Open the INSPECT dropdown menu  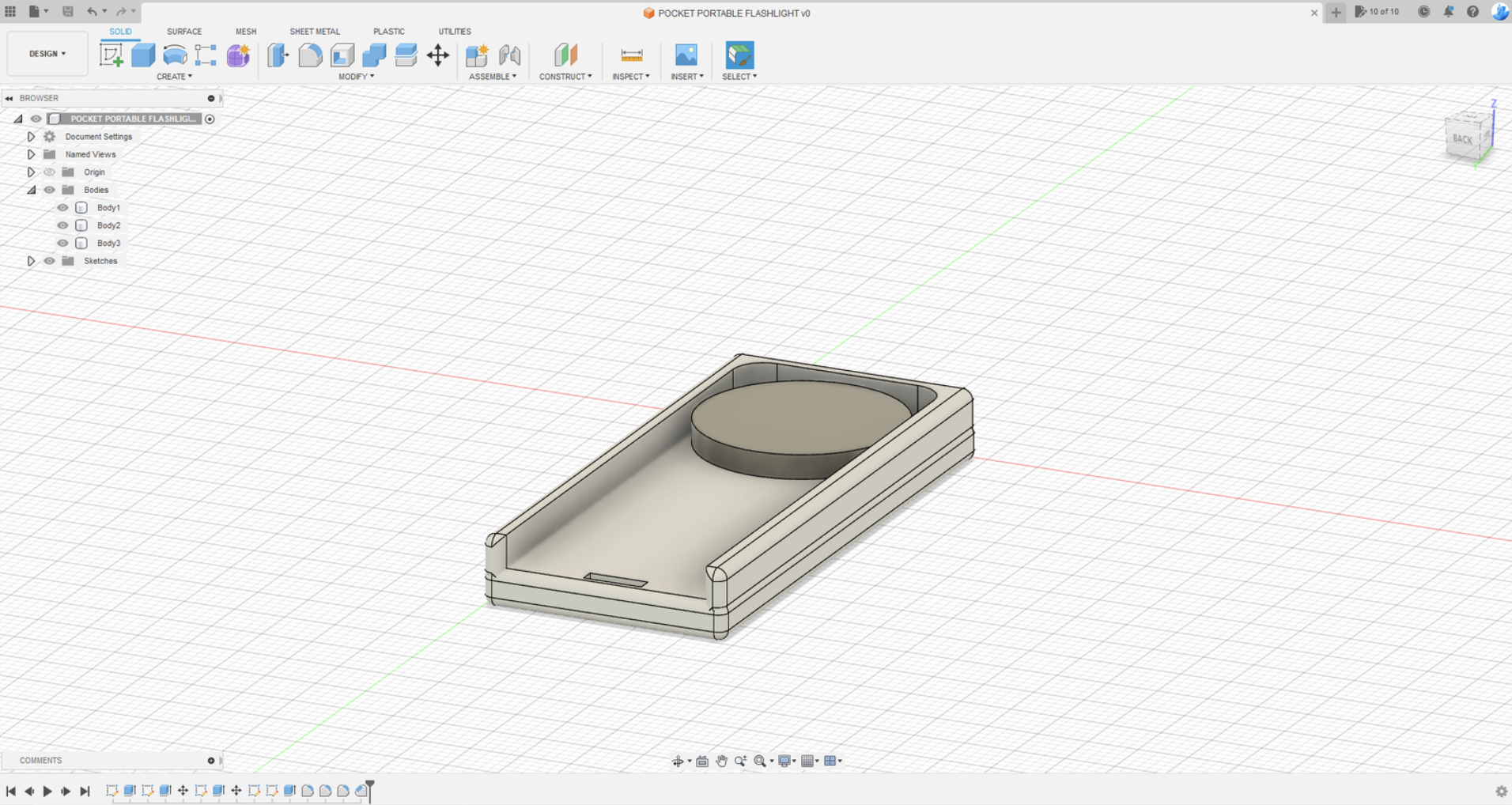click(x=631, y=77)
